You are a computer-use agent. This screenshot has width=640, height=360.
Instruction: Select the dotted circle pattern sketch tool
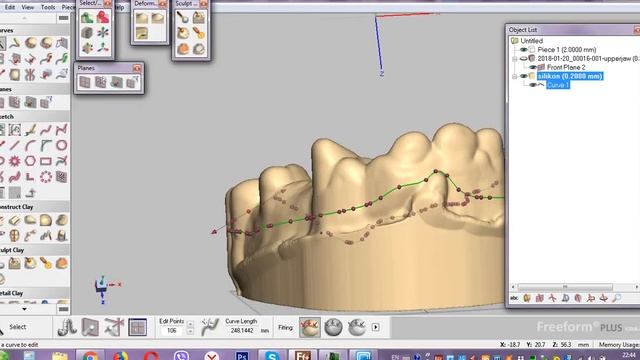pyautogui.click(x=46, y=177)
